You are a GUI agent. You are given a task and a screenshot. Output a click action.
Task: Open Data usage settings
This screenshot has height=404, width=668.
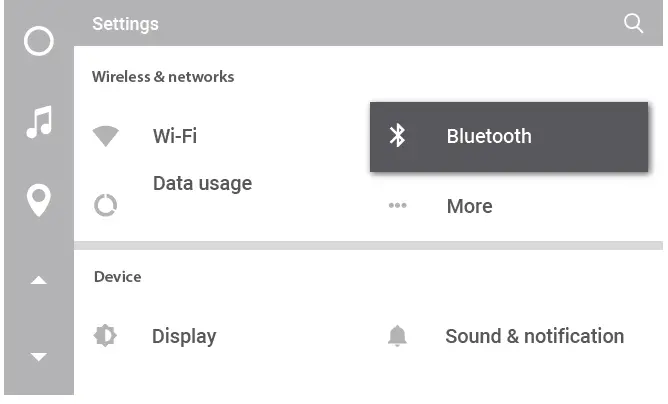click(x=202, y=184)
